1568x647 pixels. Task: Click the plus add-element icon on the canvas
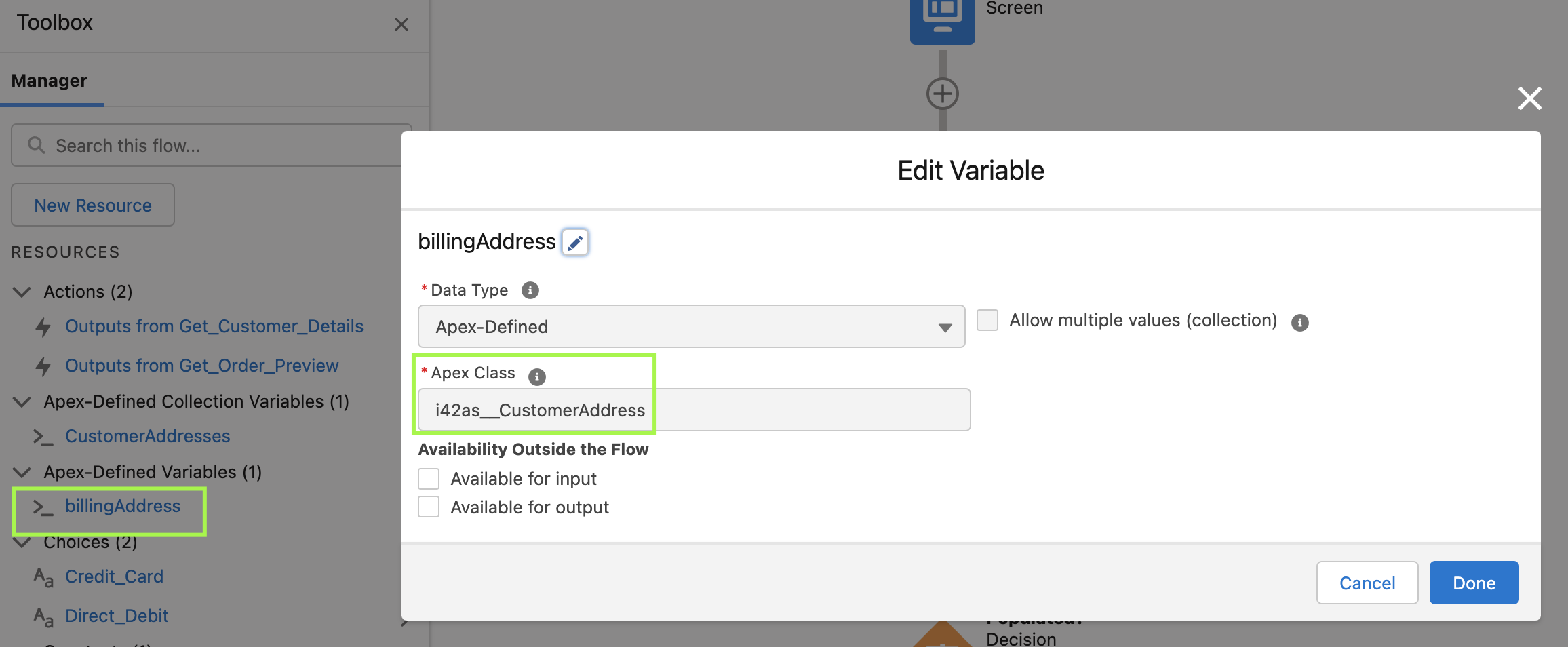[943, 94]
